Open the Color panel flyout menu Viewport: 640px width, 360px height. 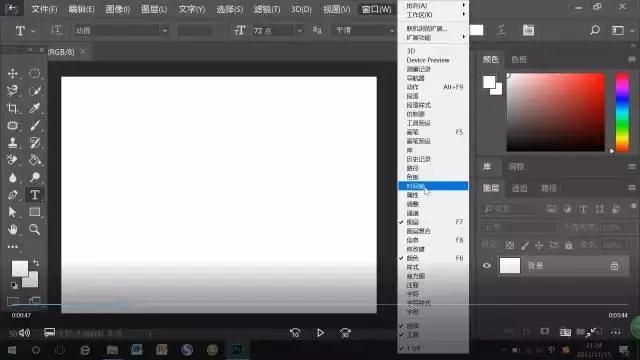pos(632,60)
